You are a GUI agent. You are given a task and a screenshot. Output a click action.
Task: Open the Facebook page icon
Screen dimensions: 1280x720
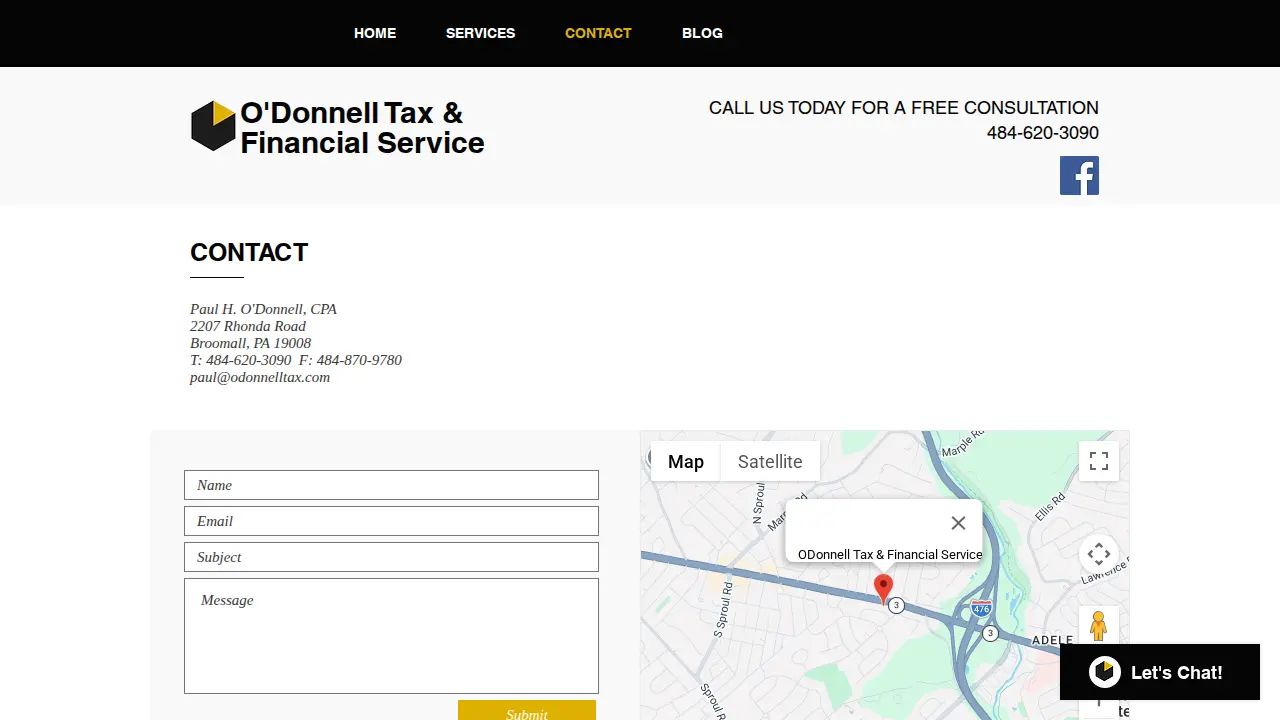tap(1079, 175)
